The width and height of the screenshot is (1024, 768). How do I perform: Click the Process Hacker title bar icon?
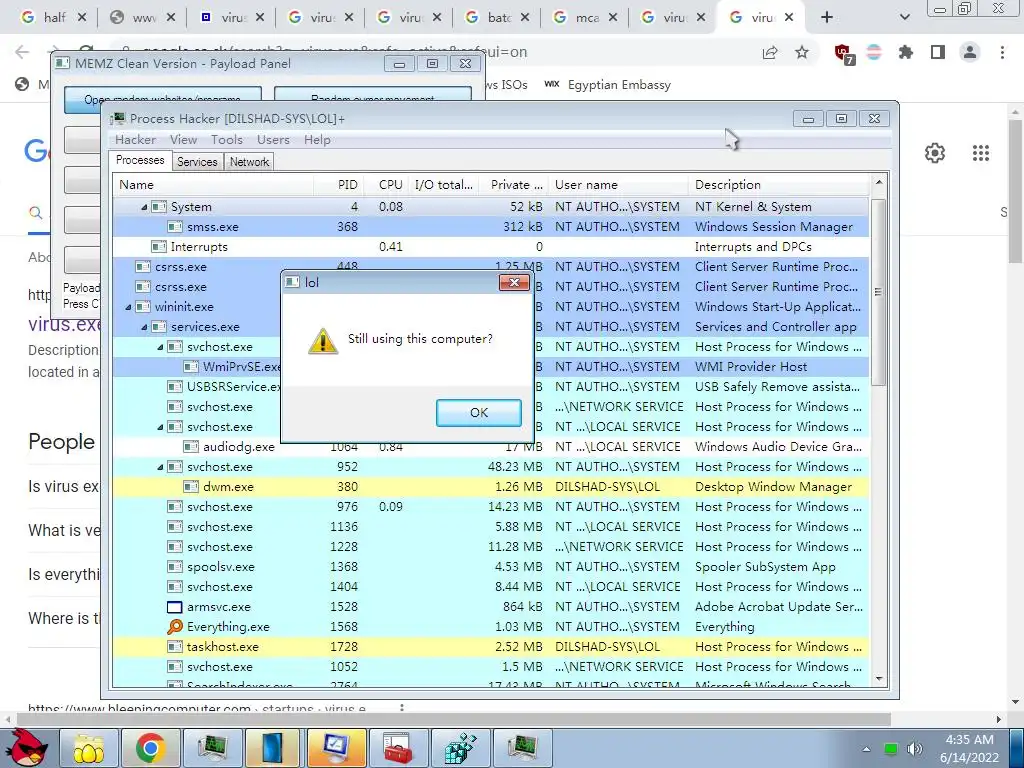118,119
